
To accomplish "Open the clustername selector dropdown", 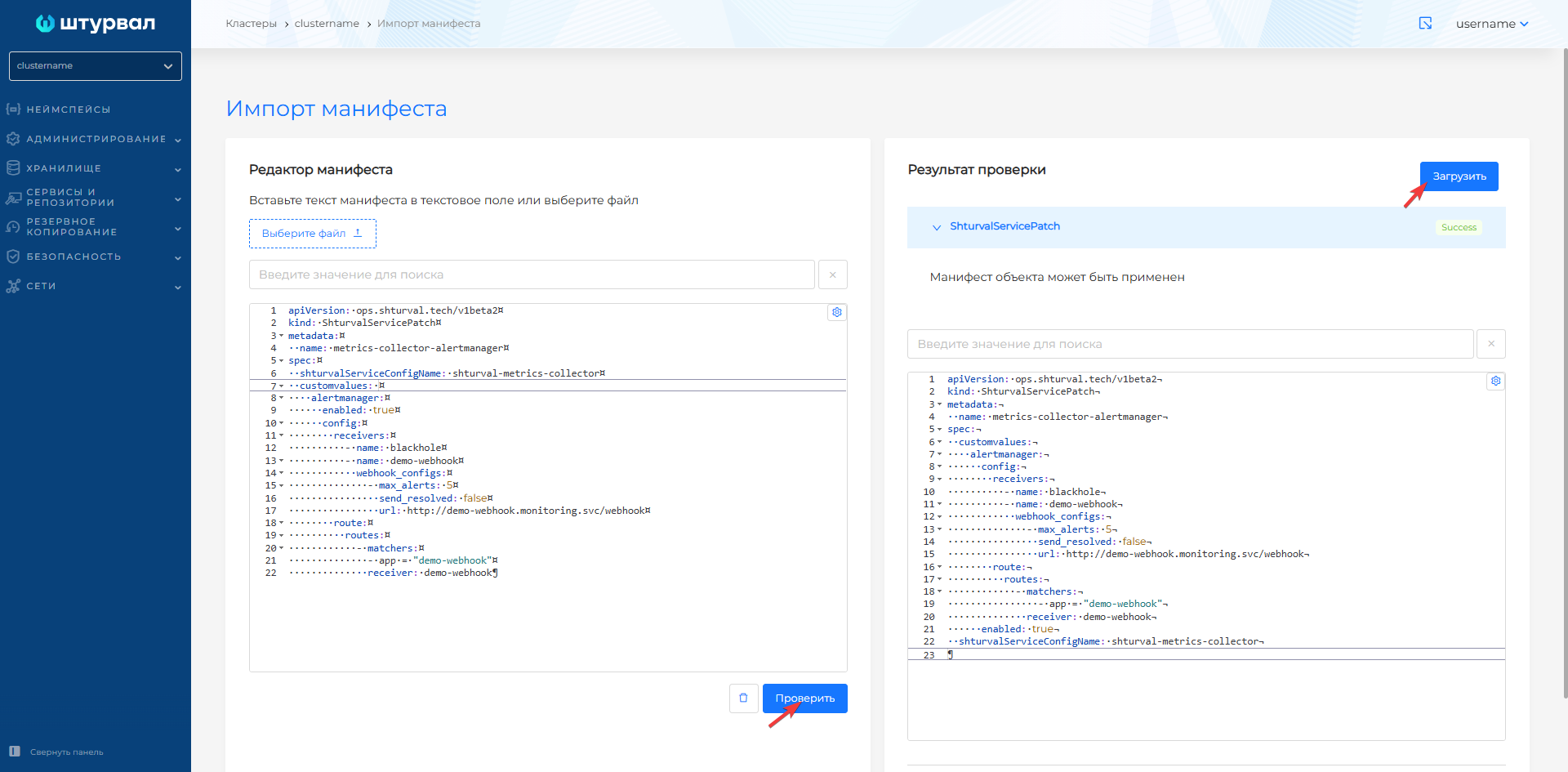I will tap(95, 66).
